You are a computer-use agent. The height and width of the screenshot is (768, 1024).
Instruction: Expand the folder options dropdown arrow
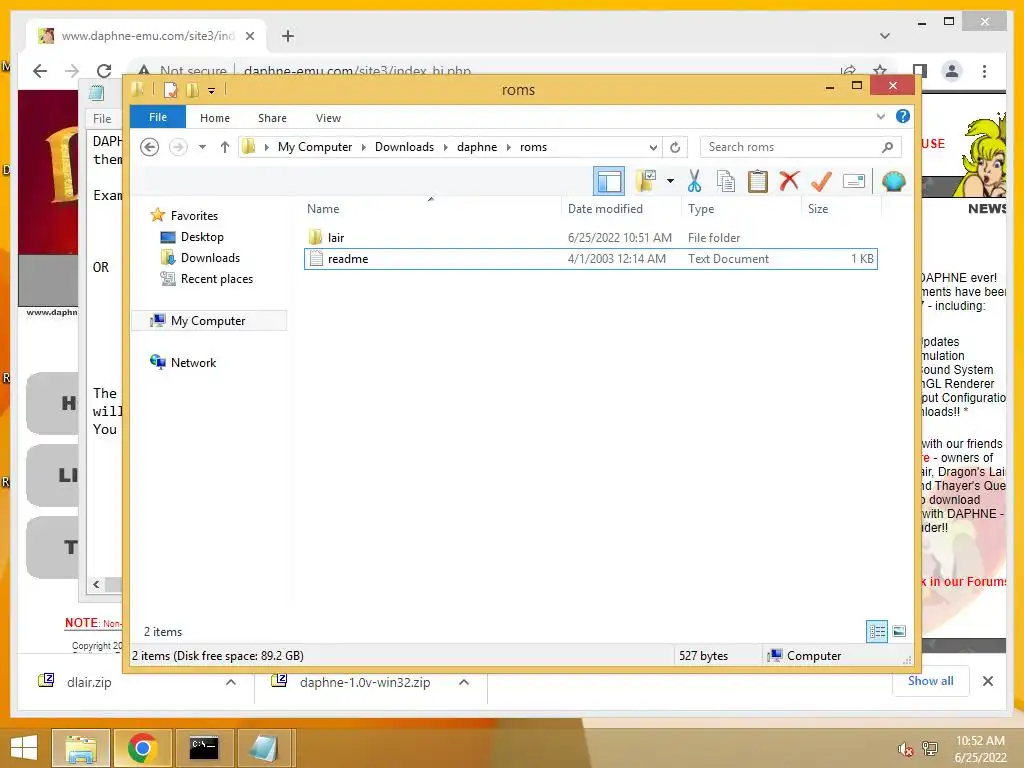click(670, 181)
